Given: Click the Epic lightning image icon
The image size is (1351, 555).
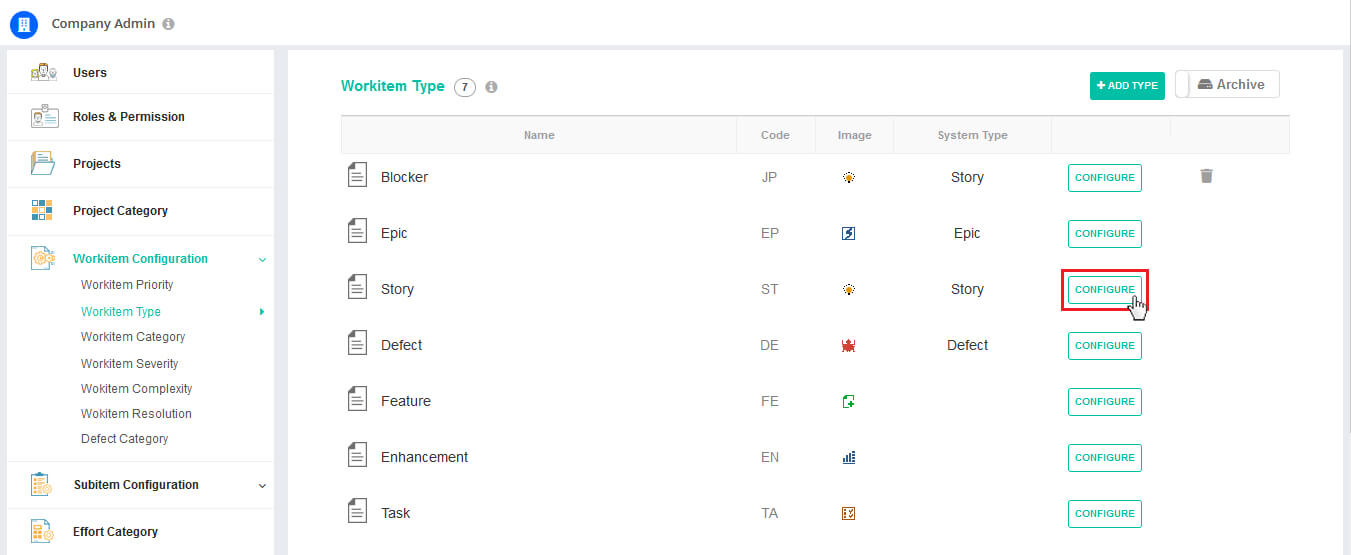Looking at the screenshot, I should [848, 234].
